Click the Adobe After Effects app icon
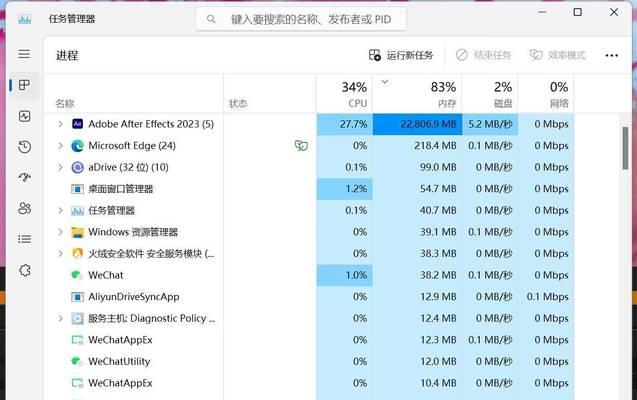Viewport: 637px width, 400px height. [77, 124]
